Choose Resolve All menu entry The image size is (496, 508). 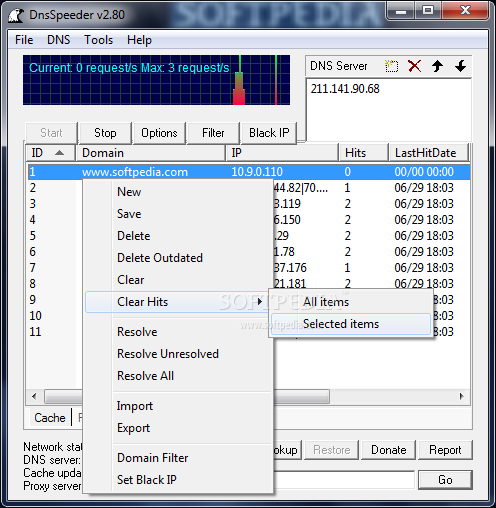(x=145, y=376)
